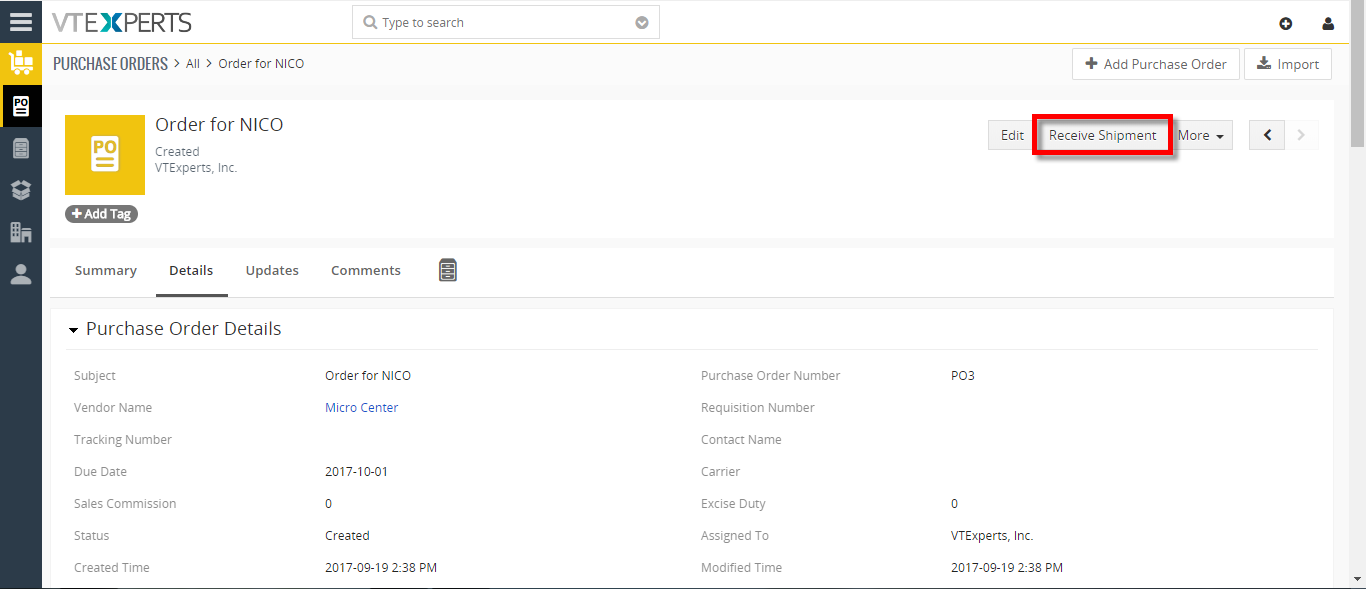Open the building vendors sidebar icon
Screen dimensions: 1366x589
click(21, 232)
